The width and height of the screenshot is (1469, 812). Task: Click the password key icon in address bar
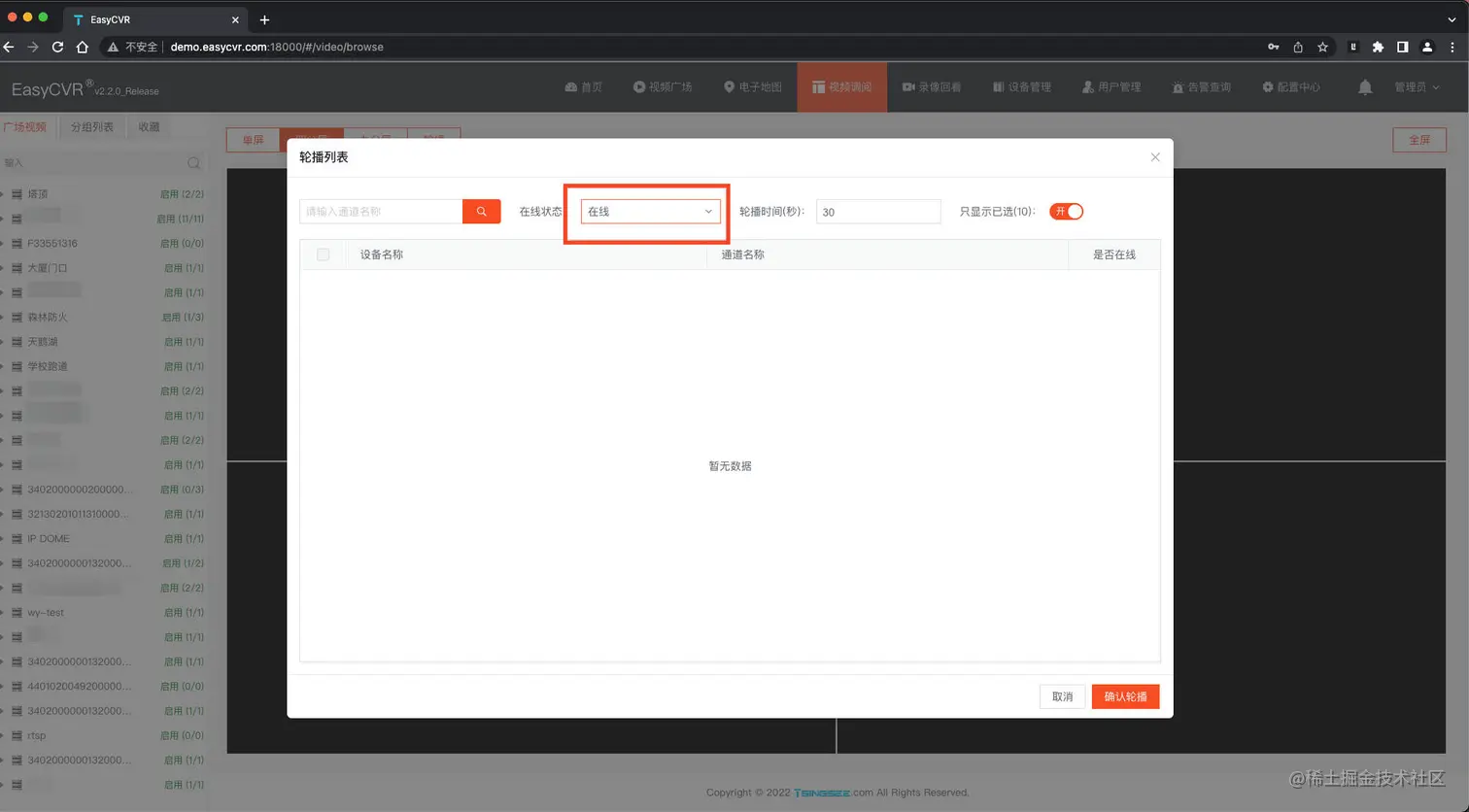coord(1274,47)
